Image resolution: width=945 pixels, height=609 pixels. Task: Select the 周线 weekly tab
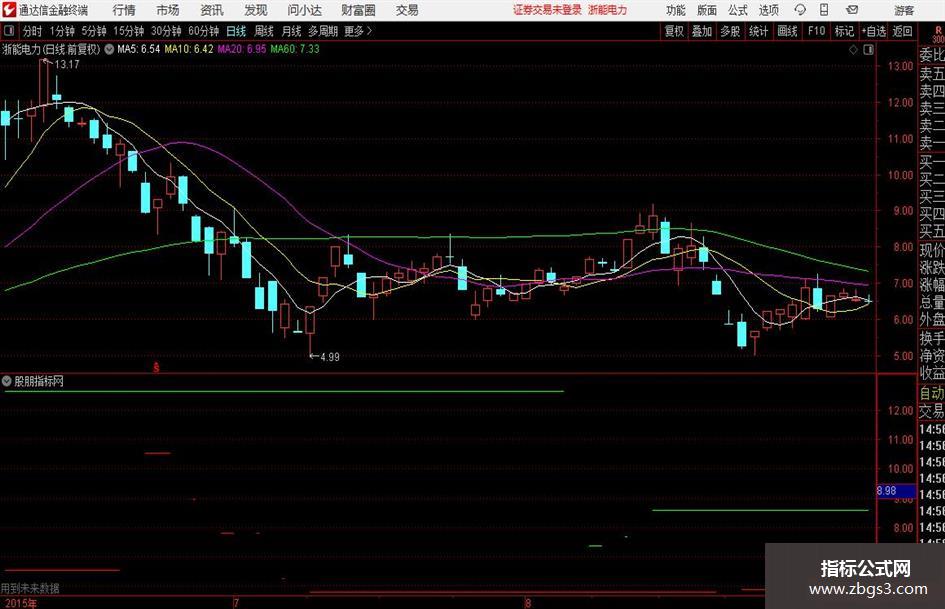(263, 31)
